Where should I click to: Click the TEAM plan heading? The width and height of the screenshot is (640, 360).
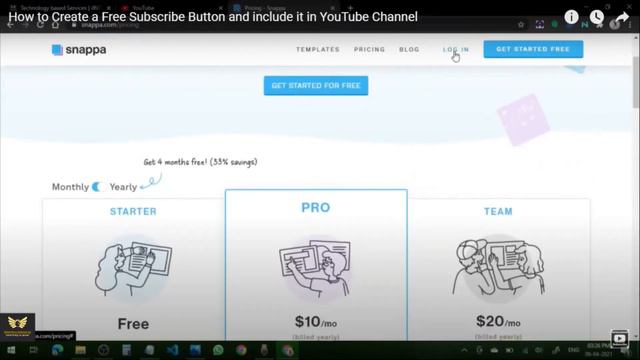click(x=498, y=211)
